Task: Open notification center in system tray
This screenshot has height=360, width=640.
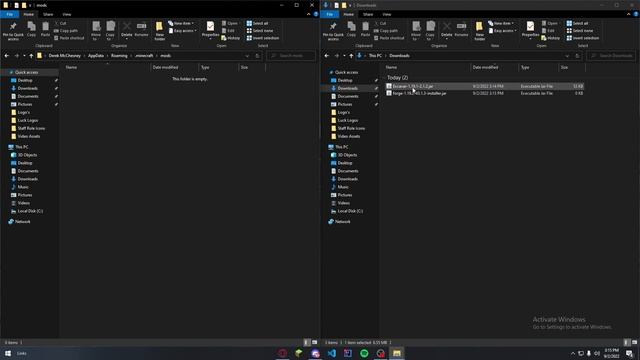Action: (x=630, y=353)
